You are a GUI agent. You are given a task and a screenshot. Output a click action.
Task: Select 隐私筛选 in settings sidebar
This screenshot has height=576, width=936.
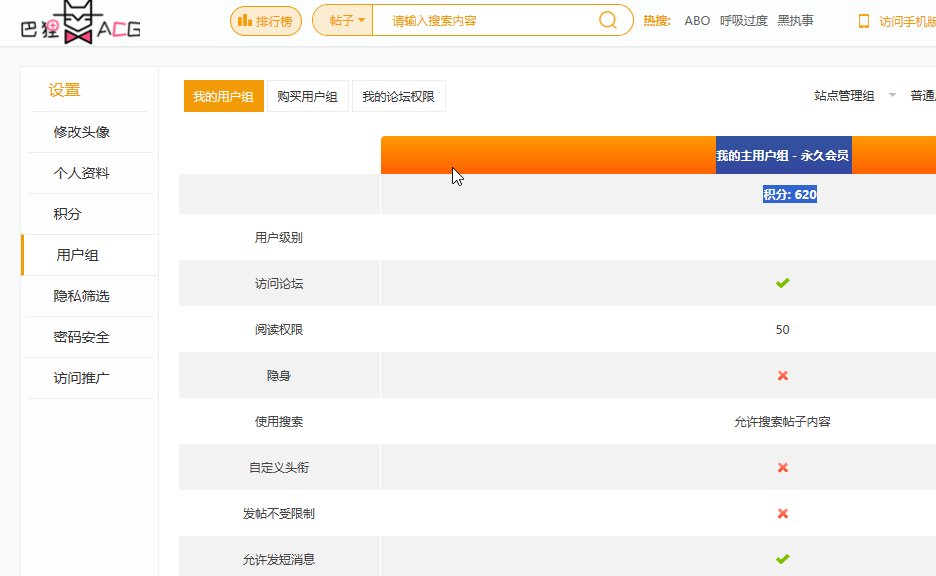[x=81, y=296]
